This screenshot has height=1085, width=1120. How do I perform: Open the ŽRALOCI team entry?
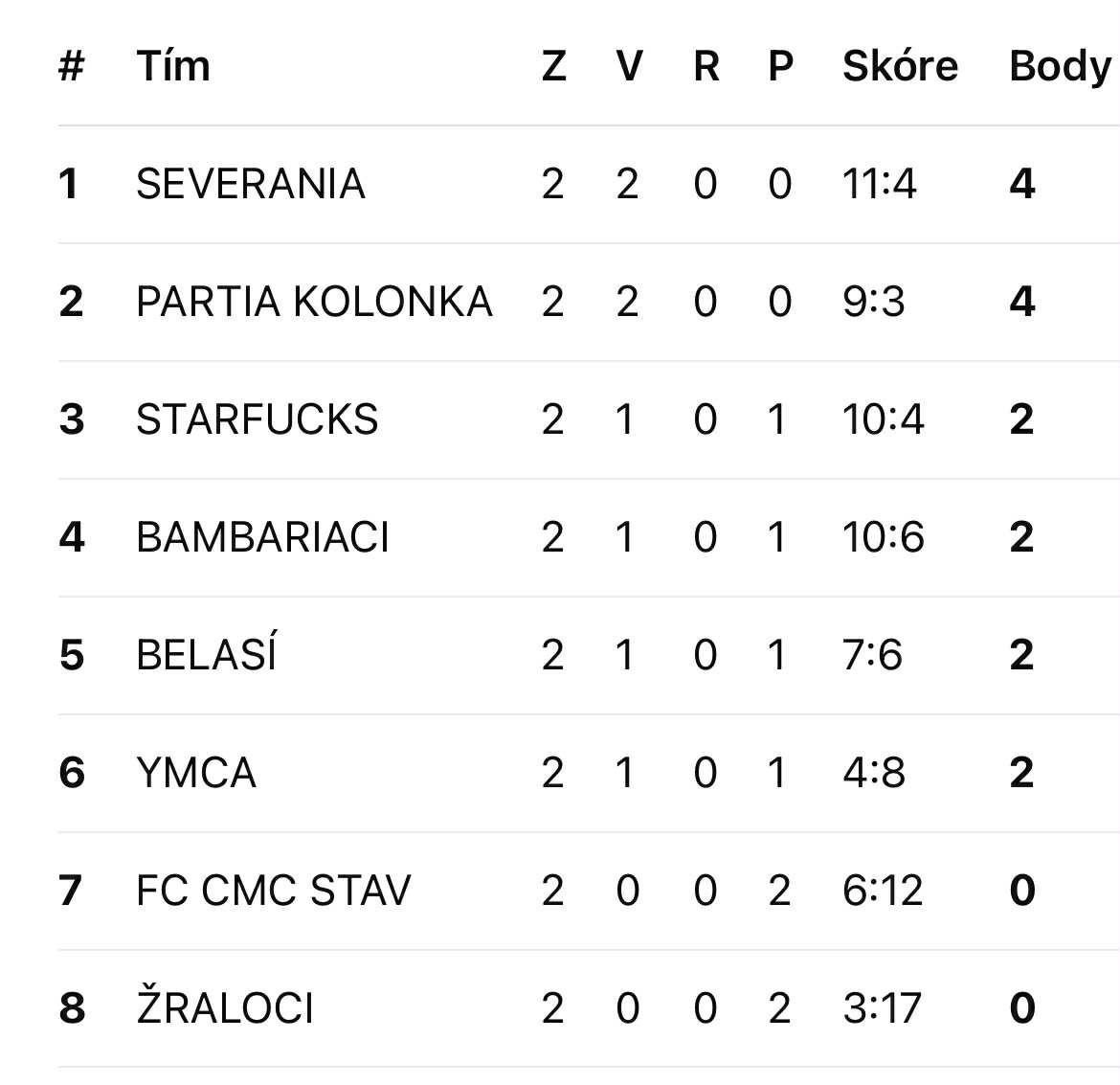click(225, 1008)
